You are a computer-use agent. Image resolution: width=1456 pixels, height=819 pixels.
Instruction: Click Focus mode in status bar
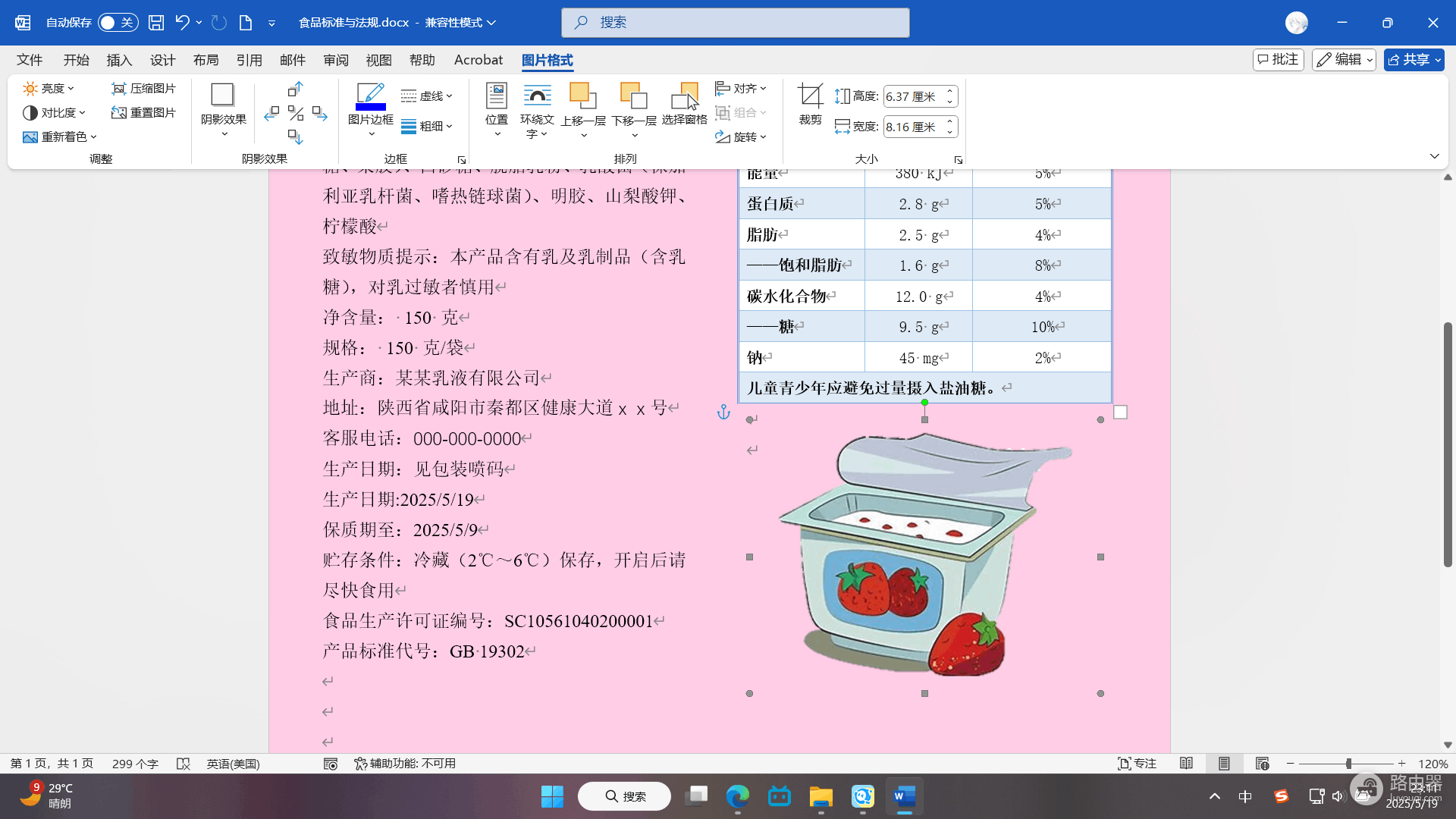[1137, 764]
